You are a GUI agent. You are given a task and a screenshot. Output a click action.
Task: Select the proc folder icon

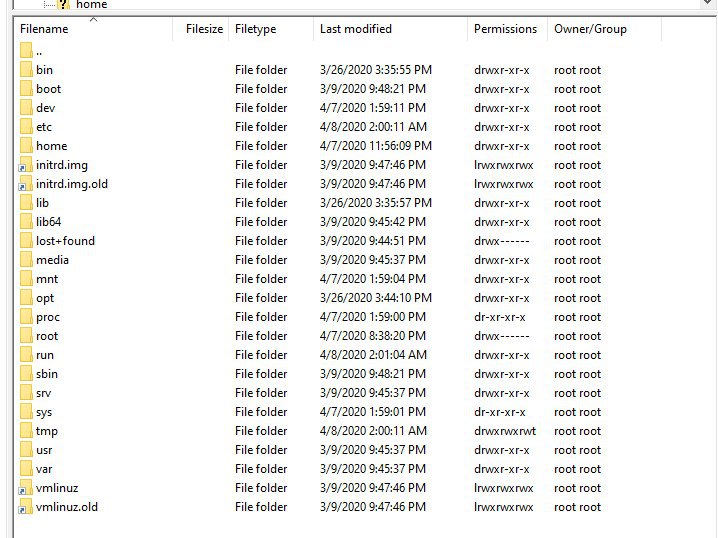coord(26,317)
